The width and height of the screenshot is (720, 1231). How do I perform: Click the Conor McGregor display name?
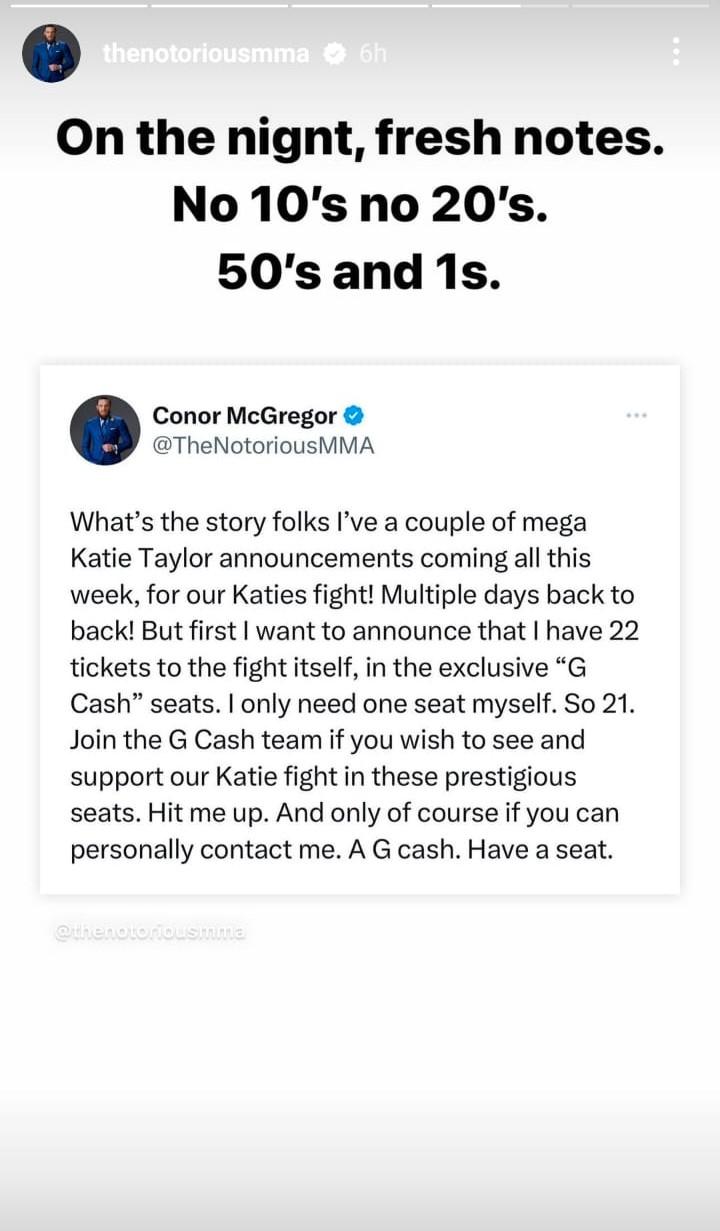pos(244,416)
